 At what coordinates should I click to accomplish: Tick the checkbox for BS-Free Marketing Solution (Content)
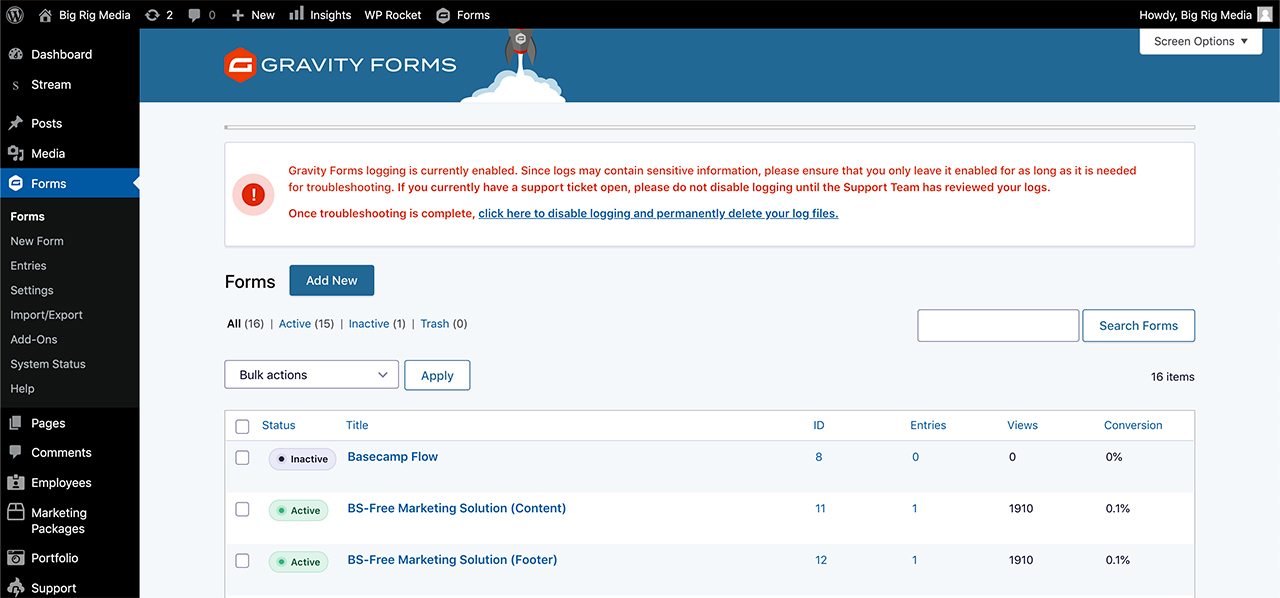pos(242,510)
